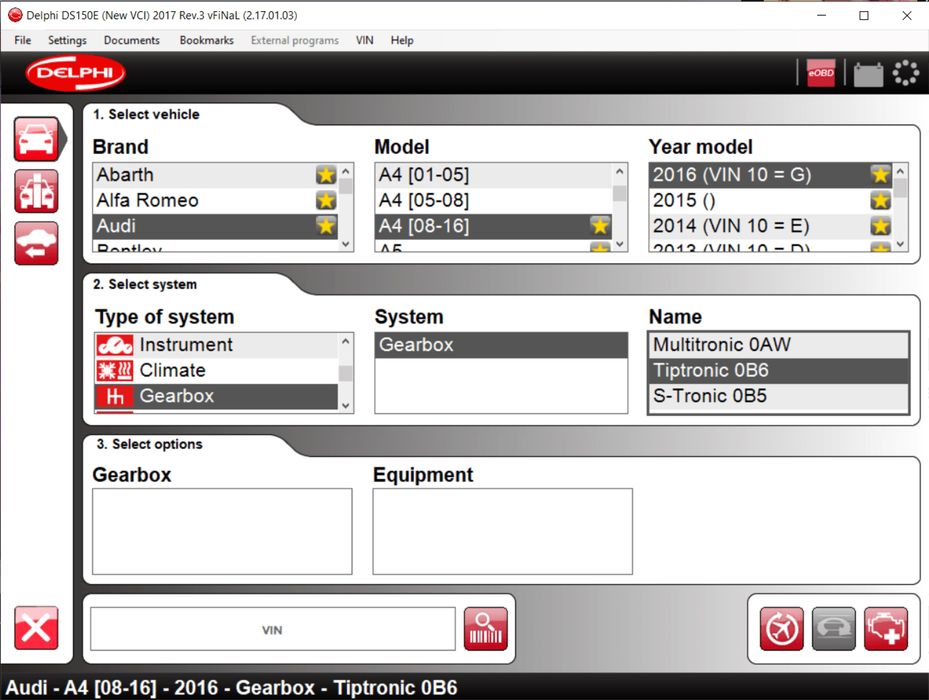Viewport: 929px width, 700px height.
Task: Toggle bookmark star for A4 [08-16]
Action: (600, 226)
